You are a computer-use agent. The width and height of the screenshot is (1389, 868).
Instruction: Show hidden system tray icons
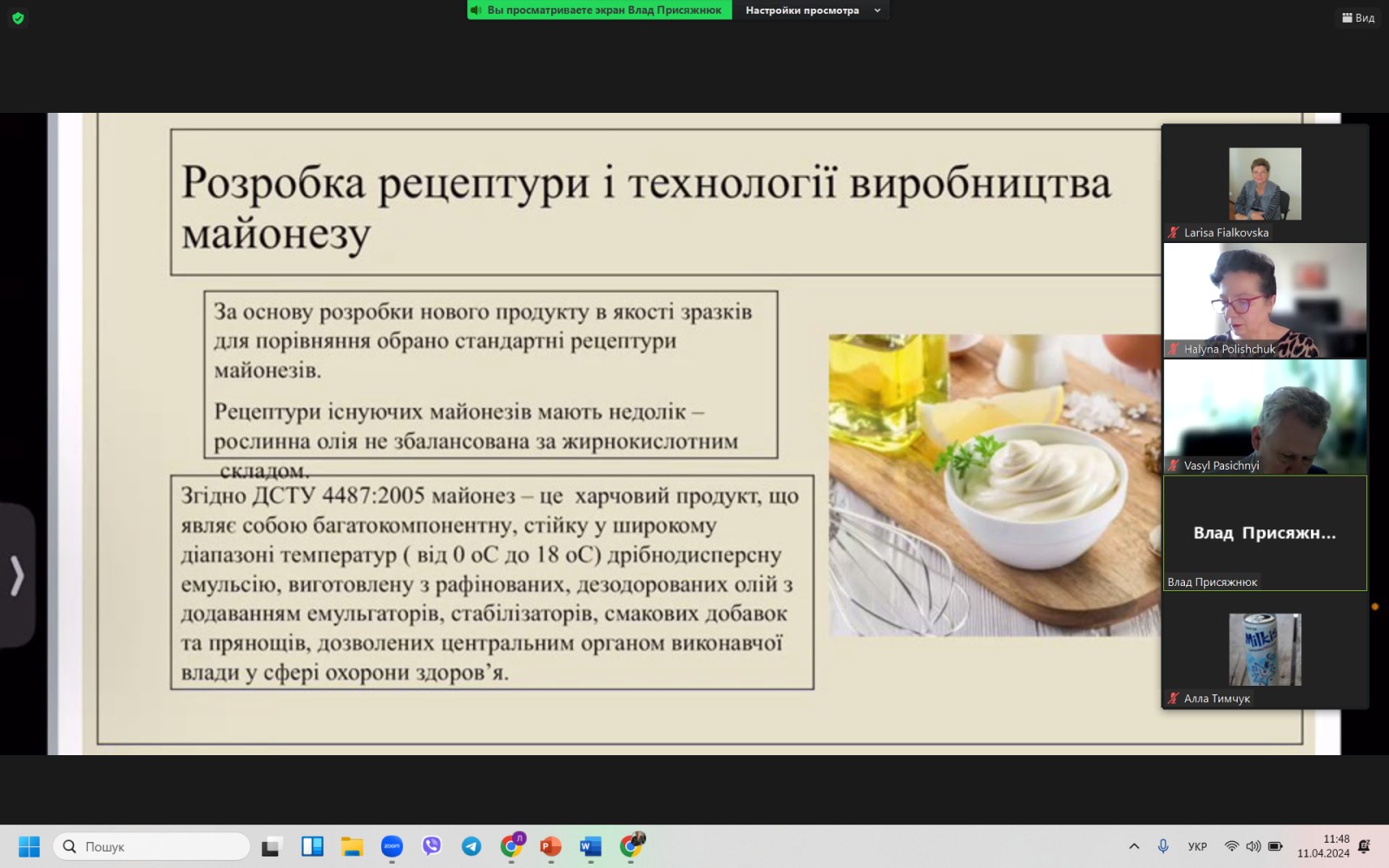pos(1134,846)
